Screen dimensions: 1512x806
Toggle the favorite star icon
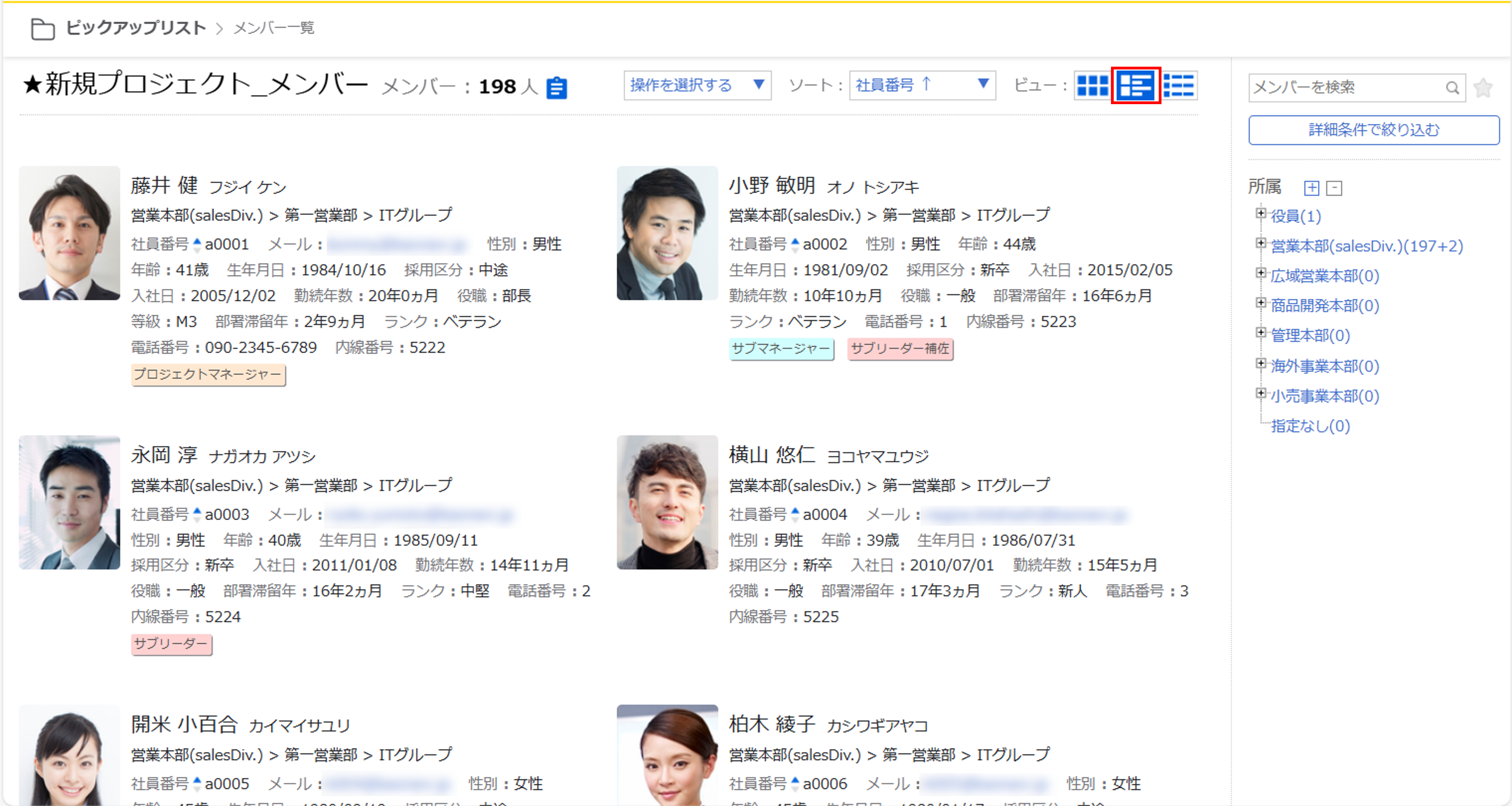click(1483, 88)
